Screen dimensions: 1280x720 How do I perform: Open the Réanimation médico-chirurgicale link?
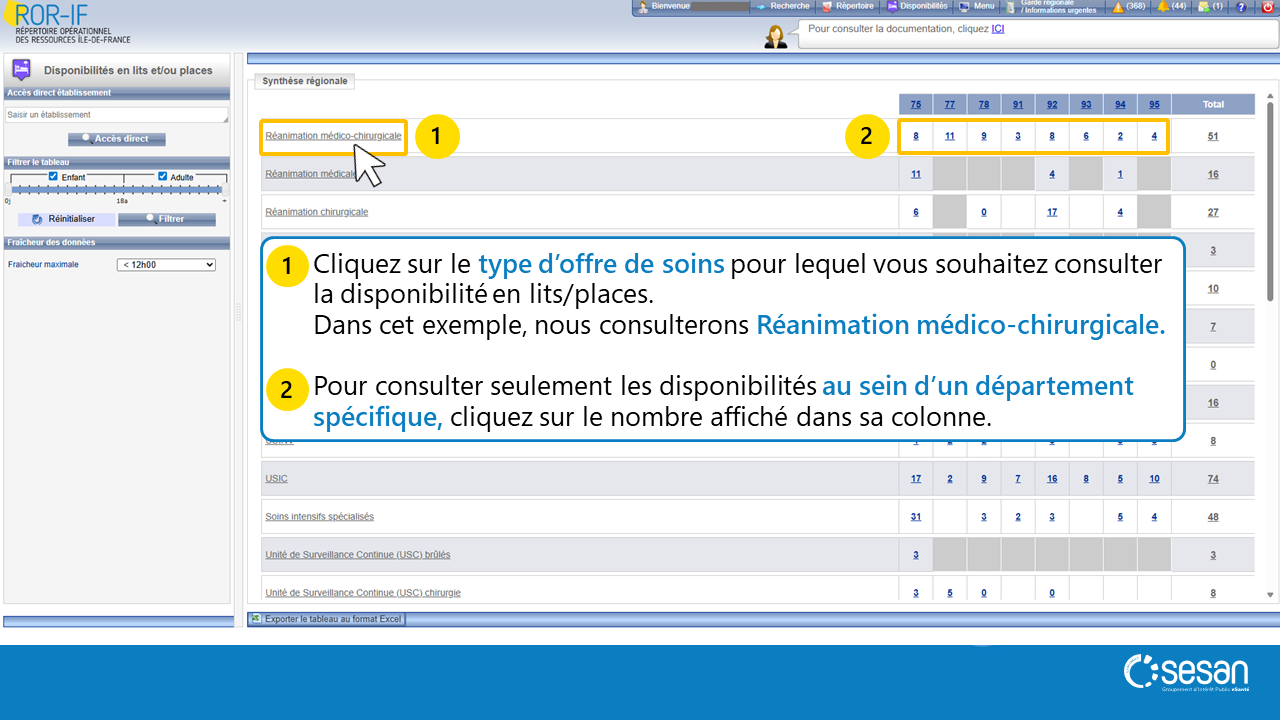[333, 136]
